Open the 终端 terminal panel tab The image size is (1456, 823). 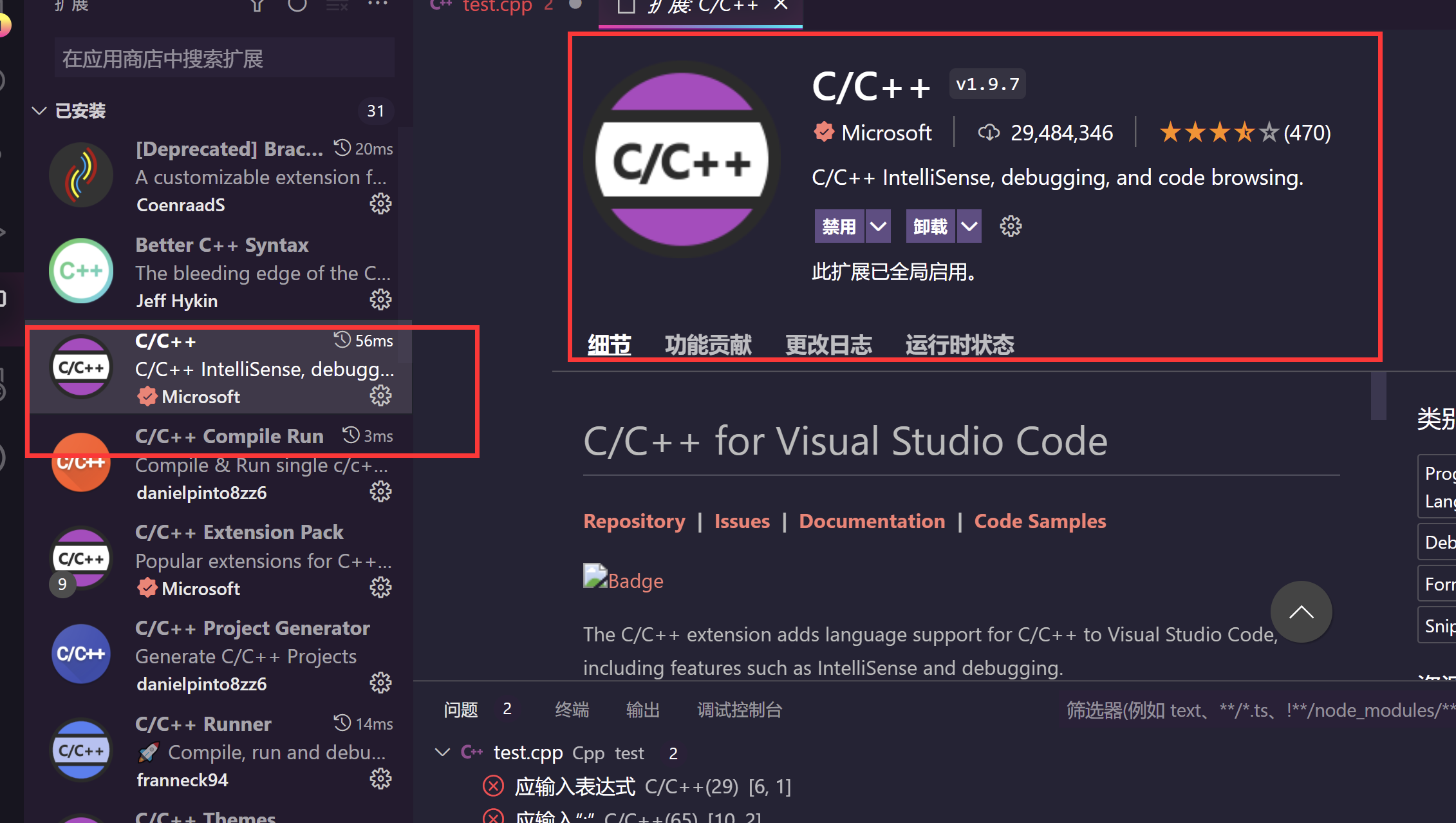click(572, 710)
